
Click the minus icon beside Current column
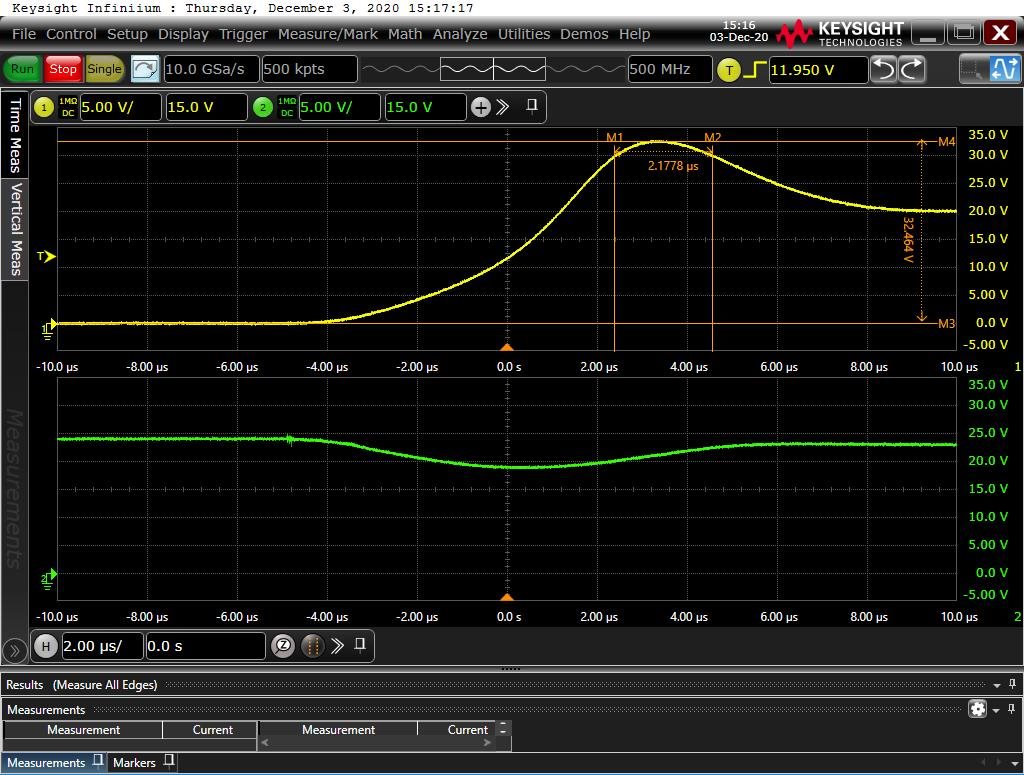[503, 729]
